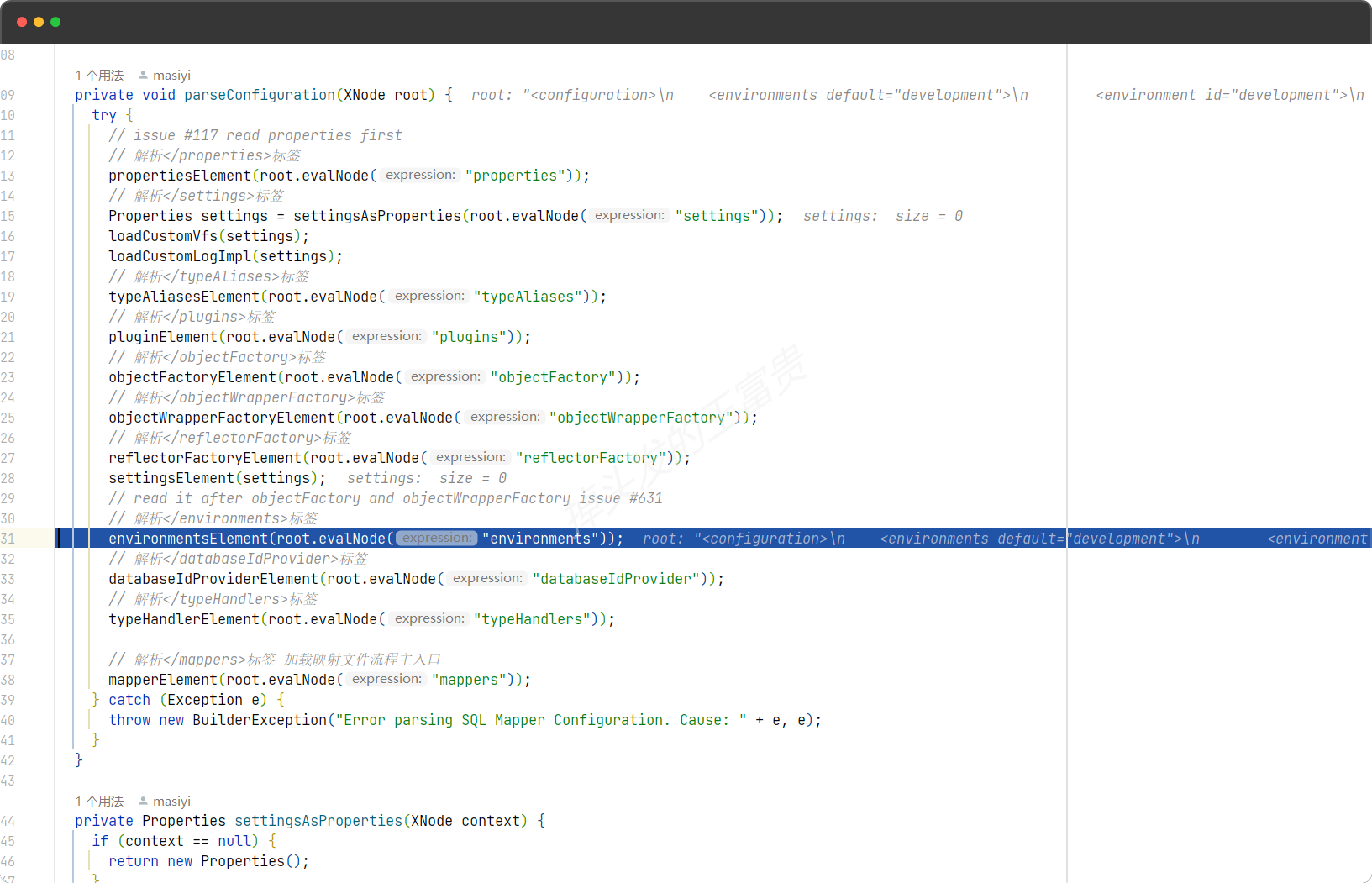Click the parseConfiguration method name
The width and height of the screenshot is (1372, 883).
pyautogui.click(x=260, y=95)
